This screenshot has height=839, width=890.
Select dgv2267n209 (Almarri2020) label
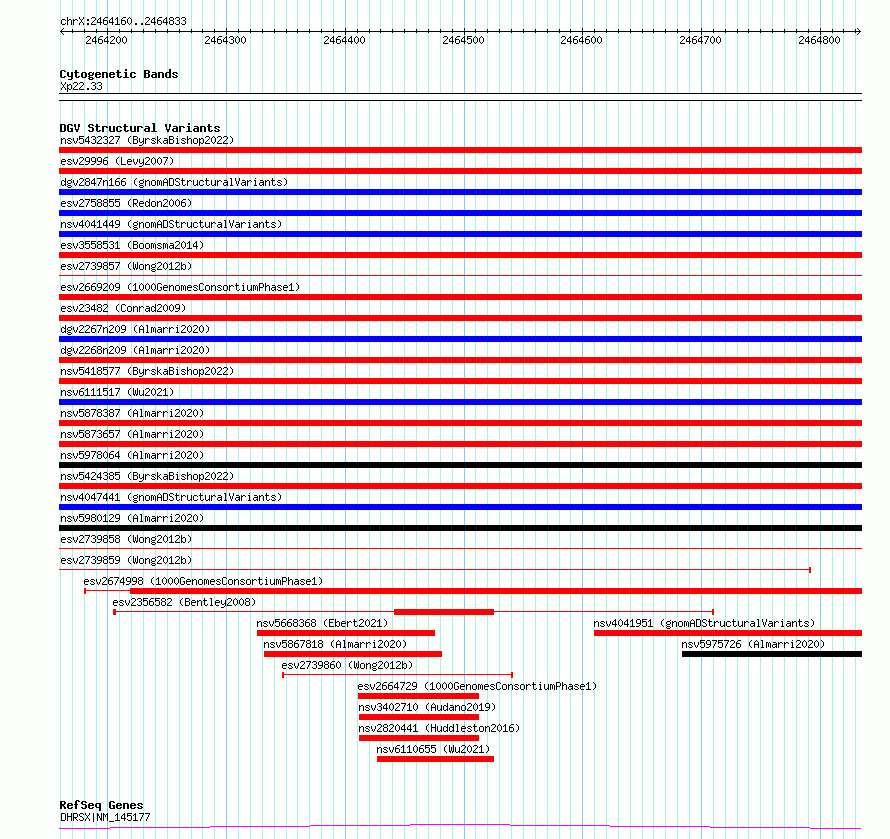click(x=135, y=329)
